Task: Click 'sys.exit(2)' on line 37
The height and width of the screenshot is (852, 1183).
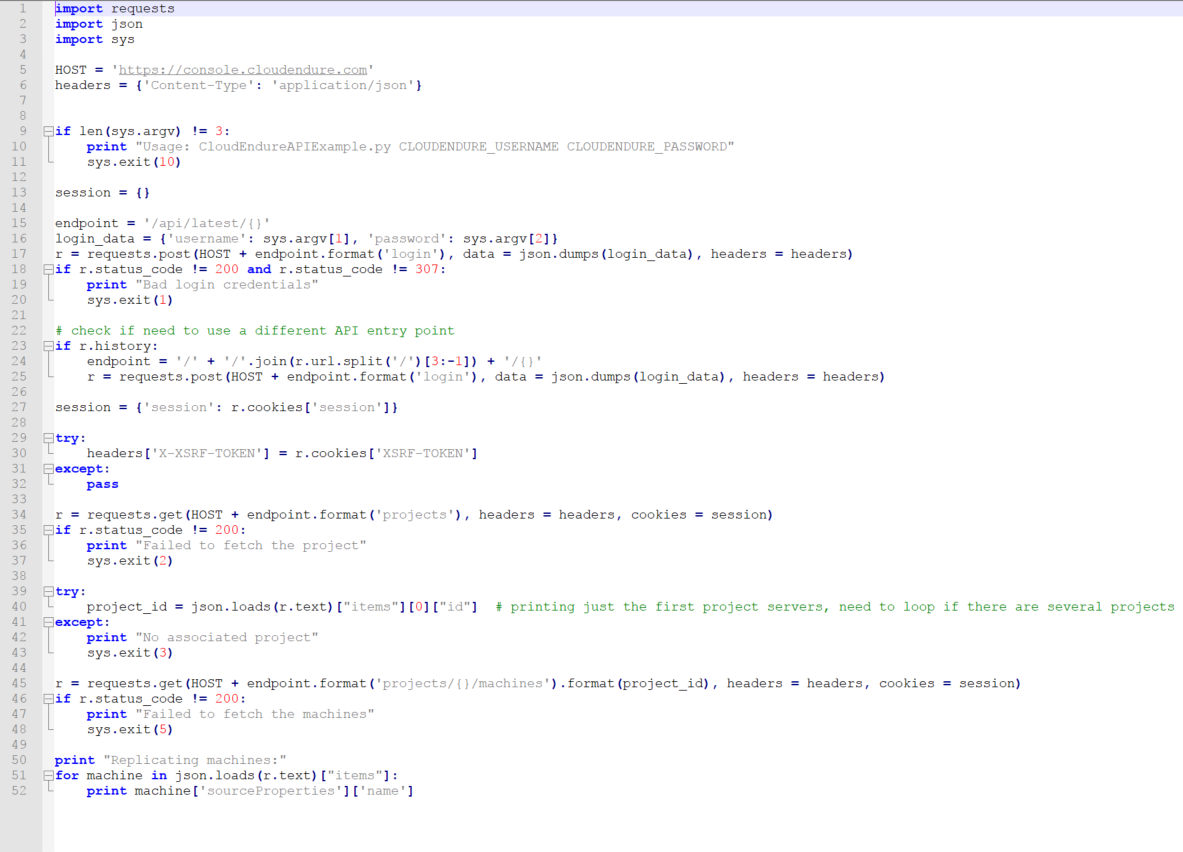Action: pyautogui.click(x=130, y=561)
